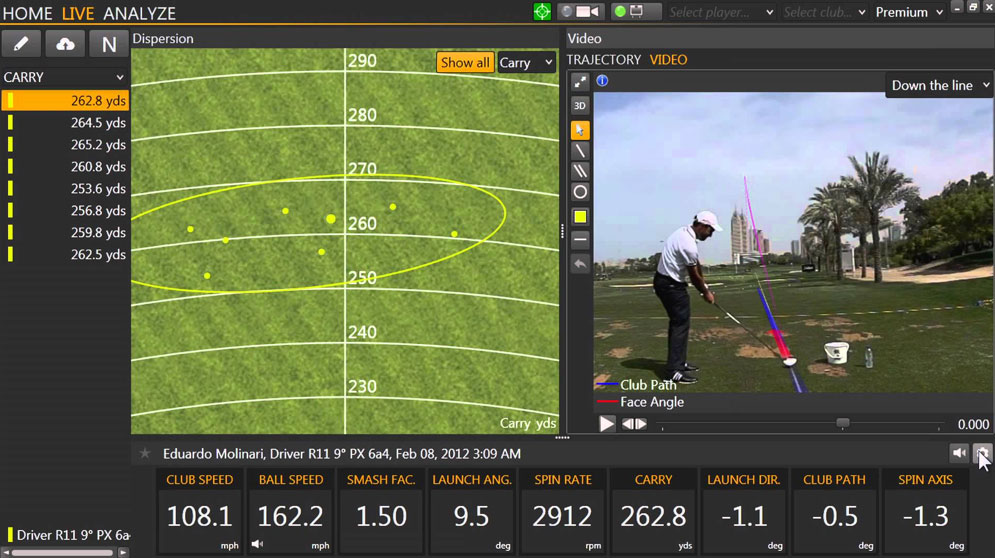This screenshot has width=995, height=558.
Task: Click the undo arrow in video toolbar
Action: coord(580,264)
